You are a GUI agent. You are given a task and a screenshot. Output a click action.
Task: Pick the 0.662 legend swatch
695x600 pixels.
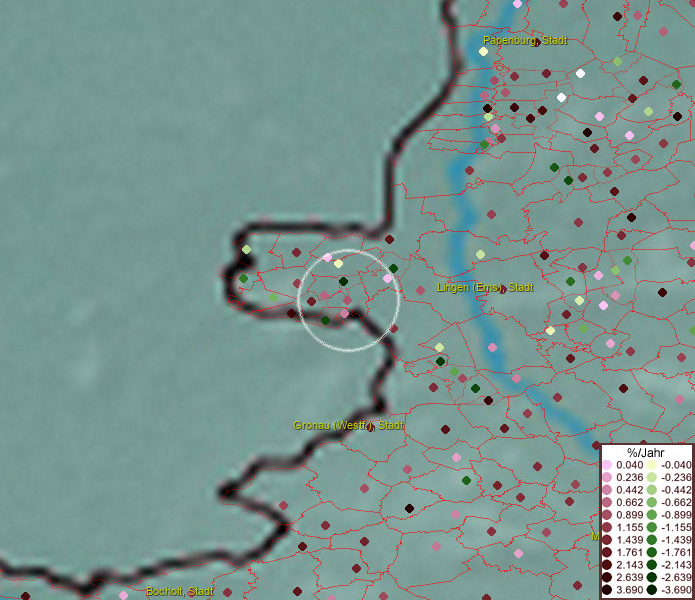(607, 503)
